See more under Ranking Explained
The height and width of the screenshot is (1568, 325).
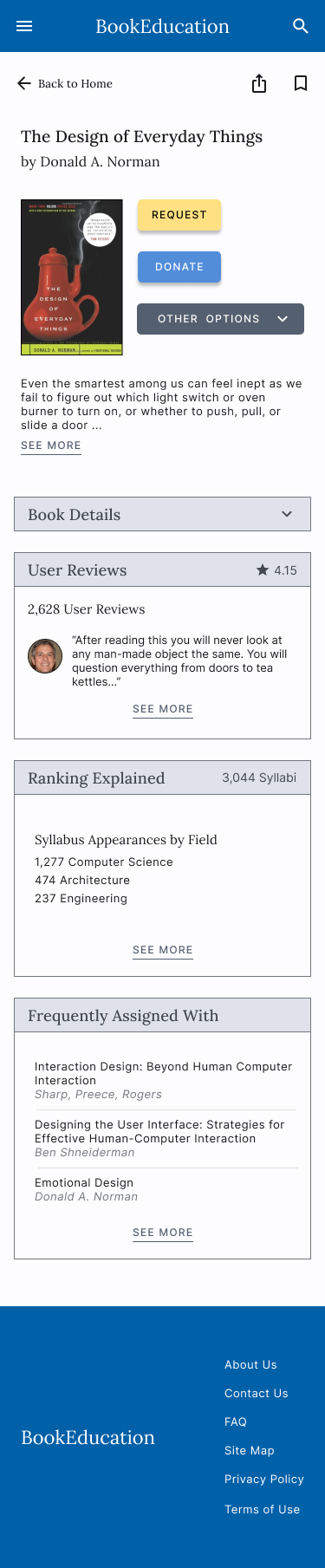pyautogui.click(x=163, y=950)
